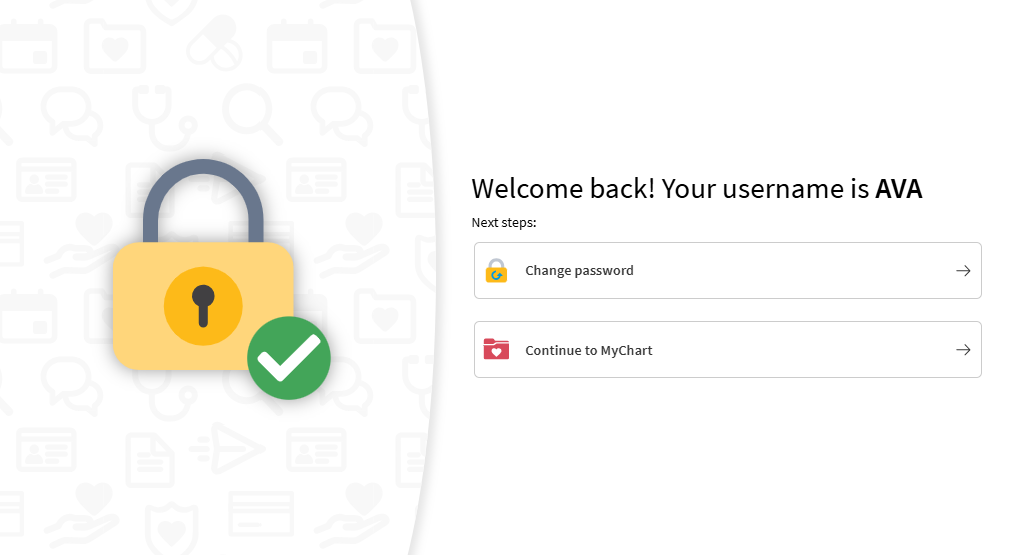Click the Continue to MyChart folder icon
Image resolution: width=1025 pixels, height=555 pixels.
496,350
